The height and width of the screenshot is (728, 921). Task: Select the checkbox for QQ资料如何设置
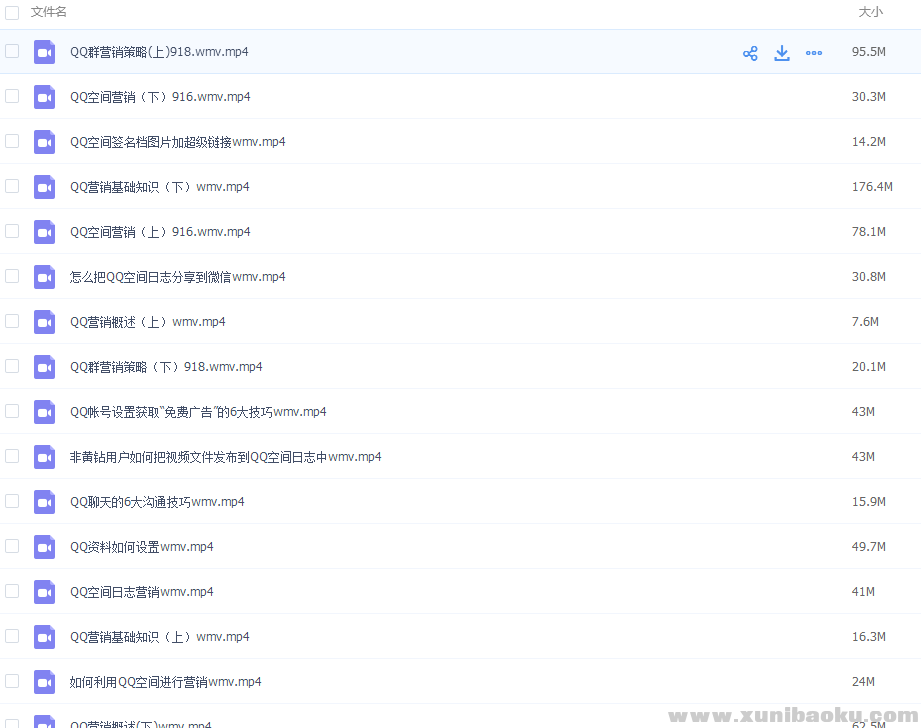[x=12, y=547]
